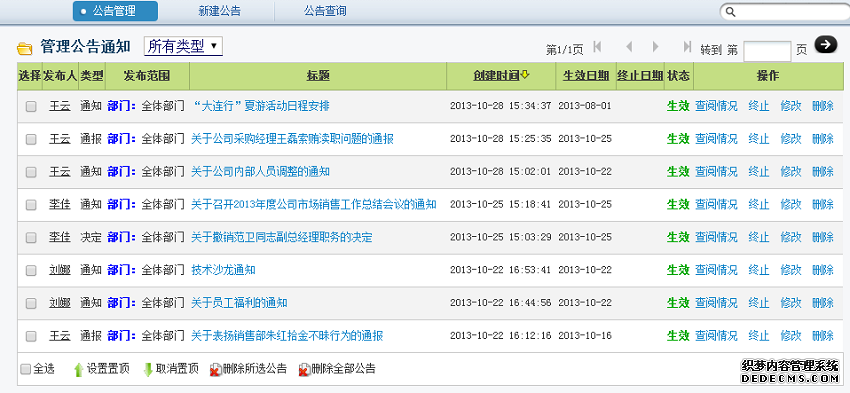850x393 pixels.
Task: Select checkbox for 技术沙龙通知 row
Action: pos(31,270)
